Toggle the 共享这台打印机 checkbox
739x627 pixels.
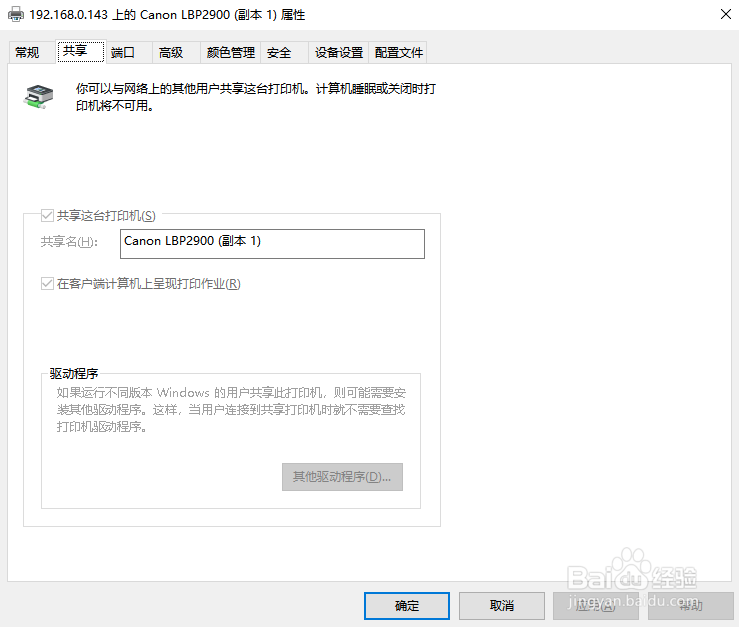click(47, 215)
